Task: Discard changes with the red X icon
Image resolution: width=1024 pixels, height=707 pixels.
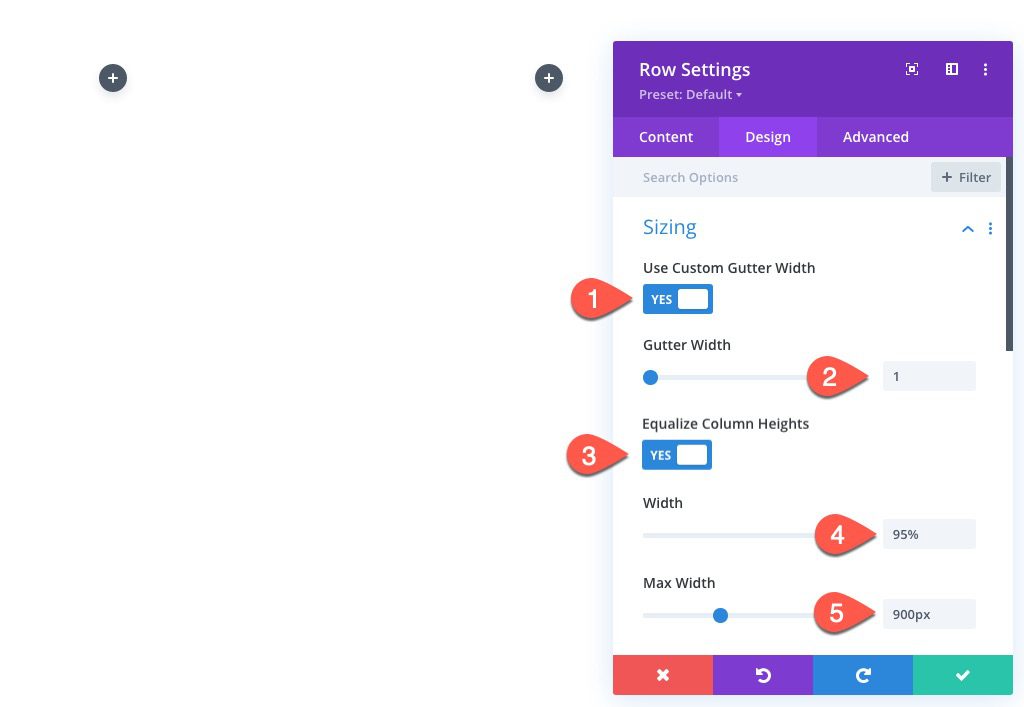Action: tap(663, 675)
